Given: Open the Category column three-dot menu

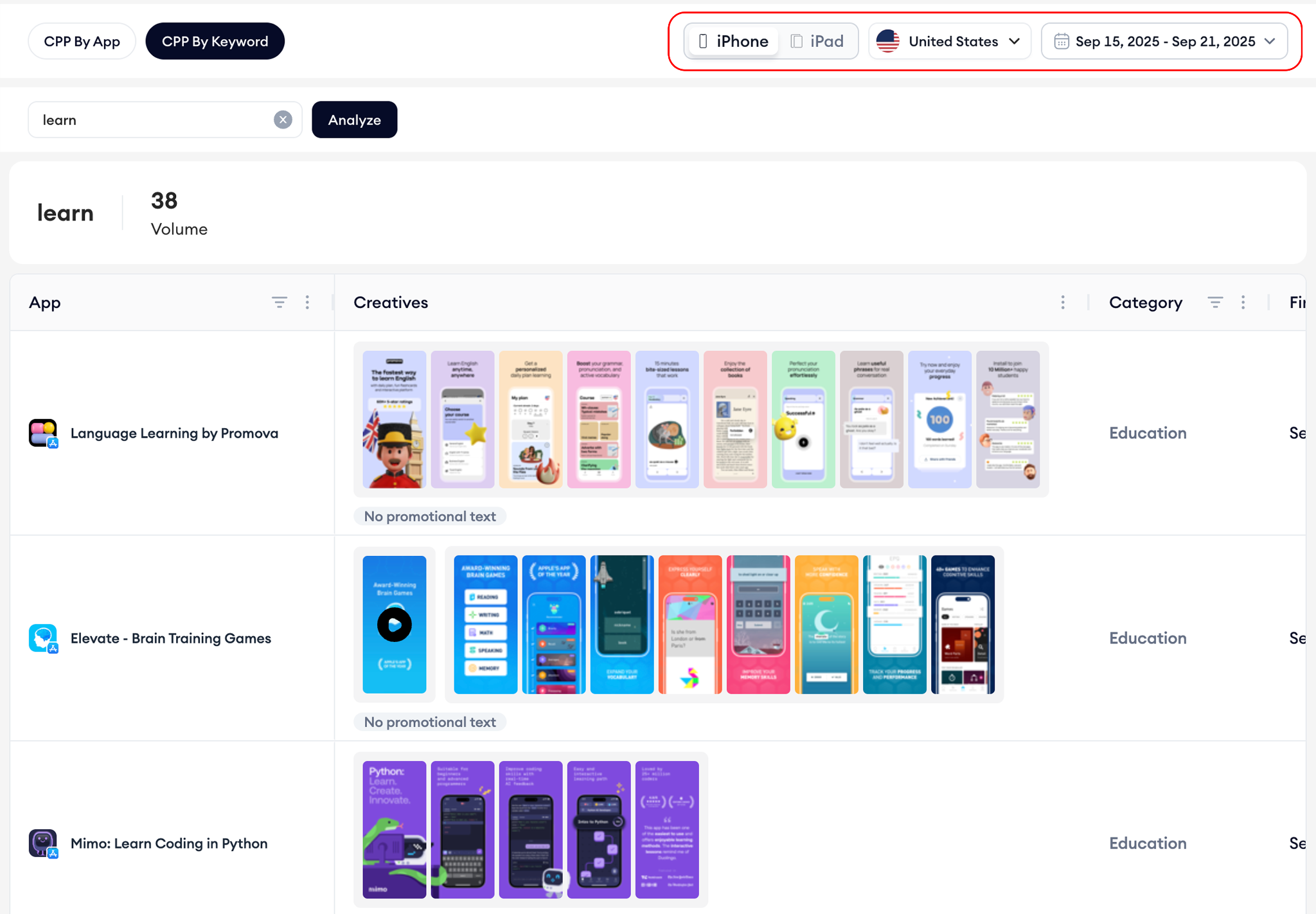Looking at the screenshot, I should (x=1243, y=302).
